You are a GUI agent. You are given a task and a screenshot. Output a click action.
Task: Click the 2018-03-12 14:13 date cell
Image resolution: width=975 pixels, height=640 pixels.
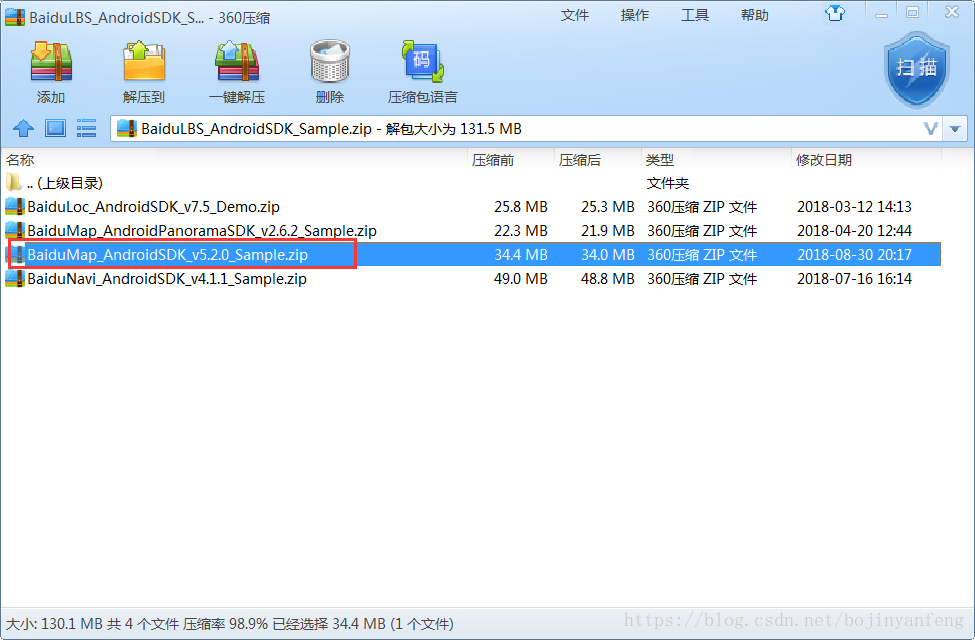pyautogui.click(x=854, y=206)
